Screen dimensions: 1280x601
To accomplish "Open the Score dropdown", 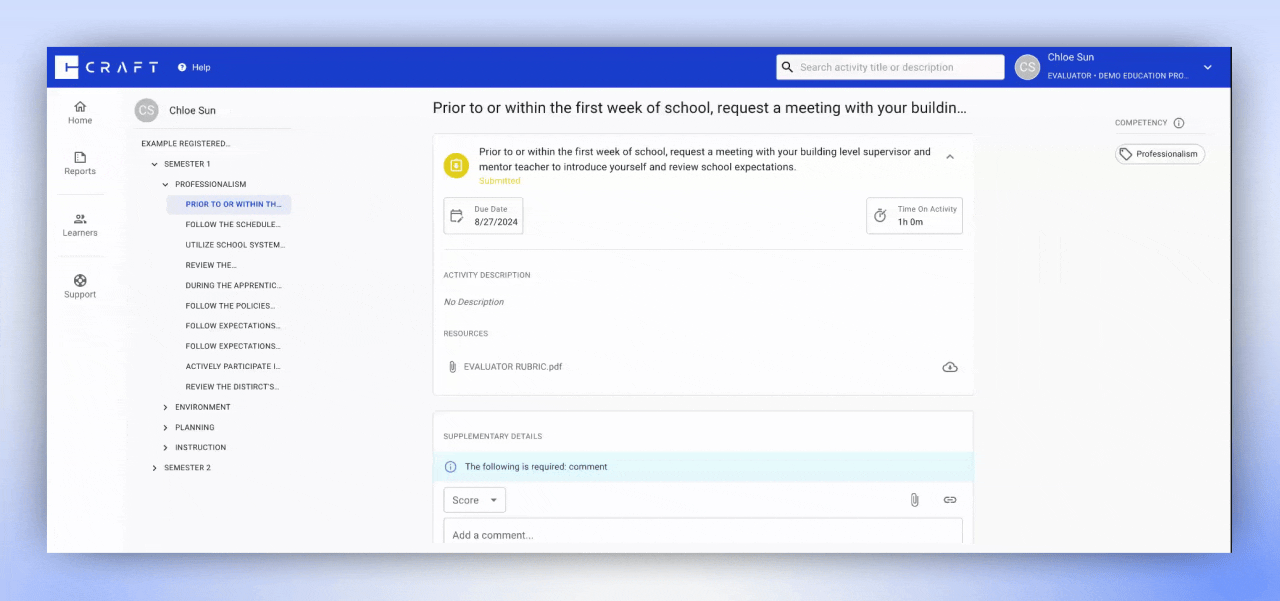I will (x=474, y=500).
